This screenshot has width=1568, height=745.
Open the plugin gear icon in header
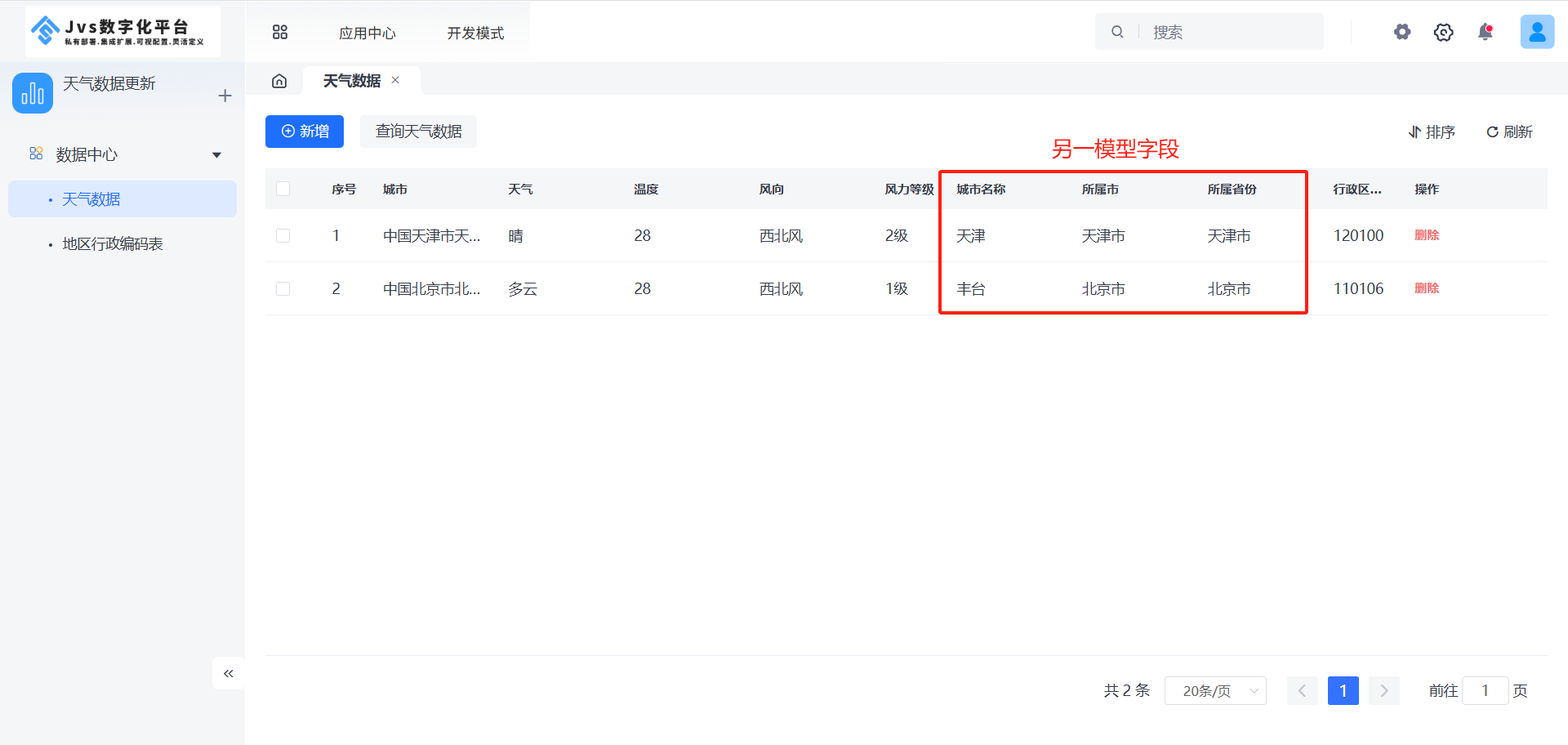tap(1402, 32)
